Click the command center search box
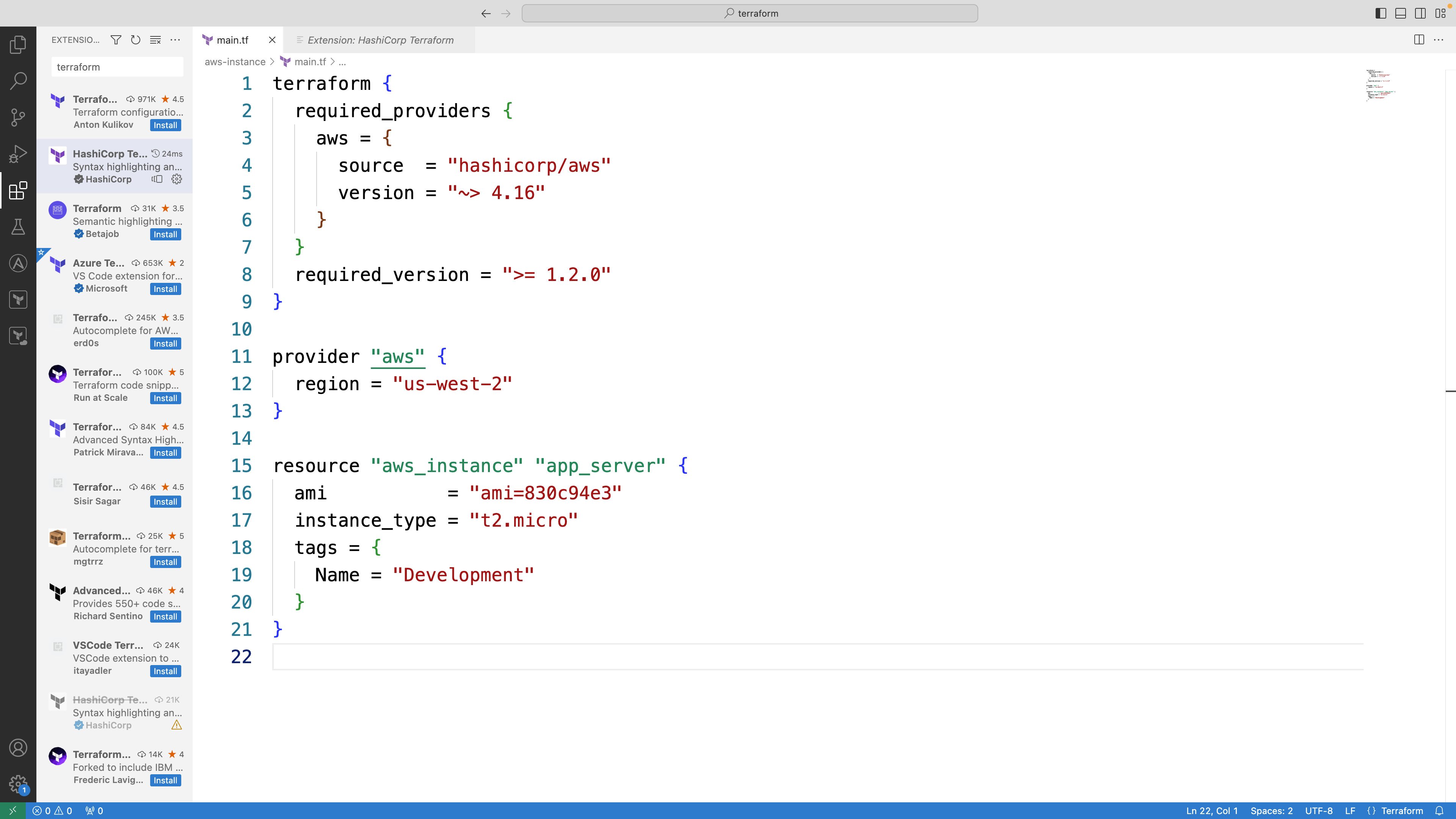This screenshot has width=1456, height=819. 750,14
